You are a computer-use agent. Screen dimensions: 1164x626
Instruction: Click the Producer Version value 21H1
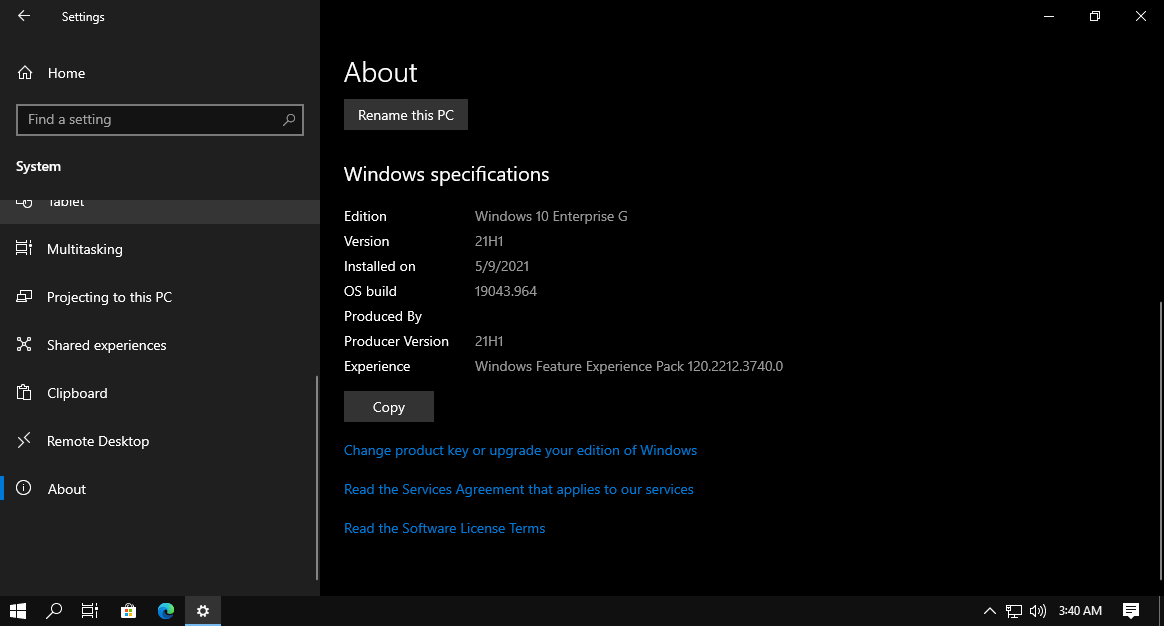[x=488, y=341]
